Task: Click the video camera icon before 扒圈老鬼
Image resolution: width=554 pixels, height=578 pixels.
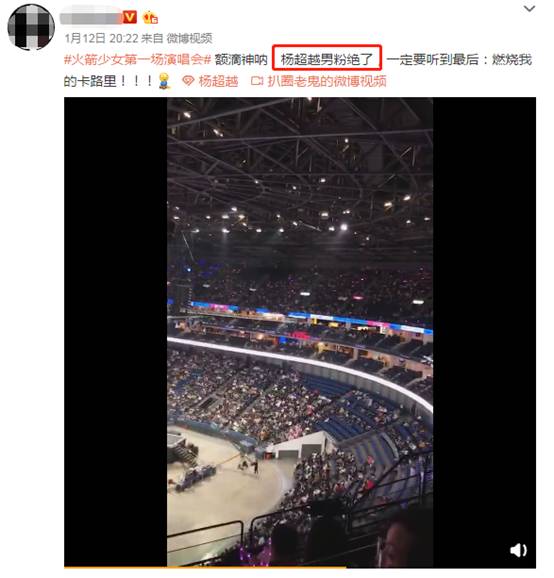Action: pyautogui.click(x=257, y=81)
